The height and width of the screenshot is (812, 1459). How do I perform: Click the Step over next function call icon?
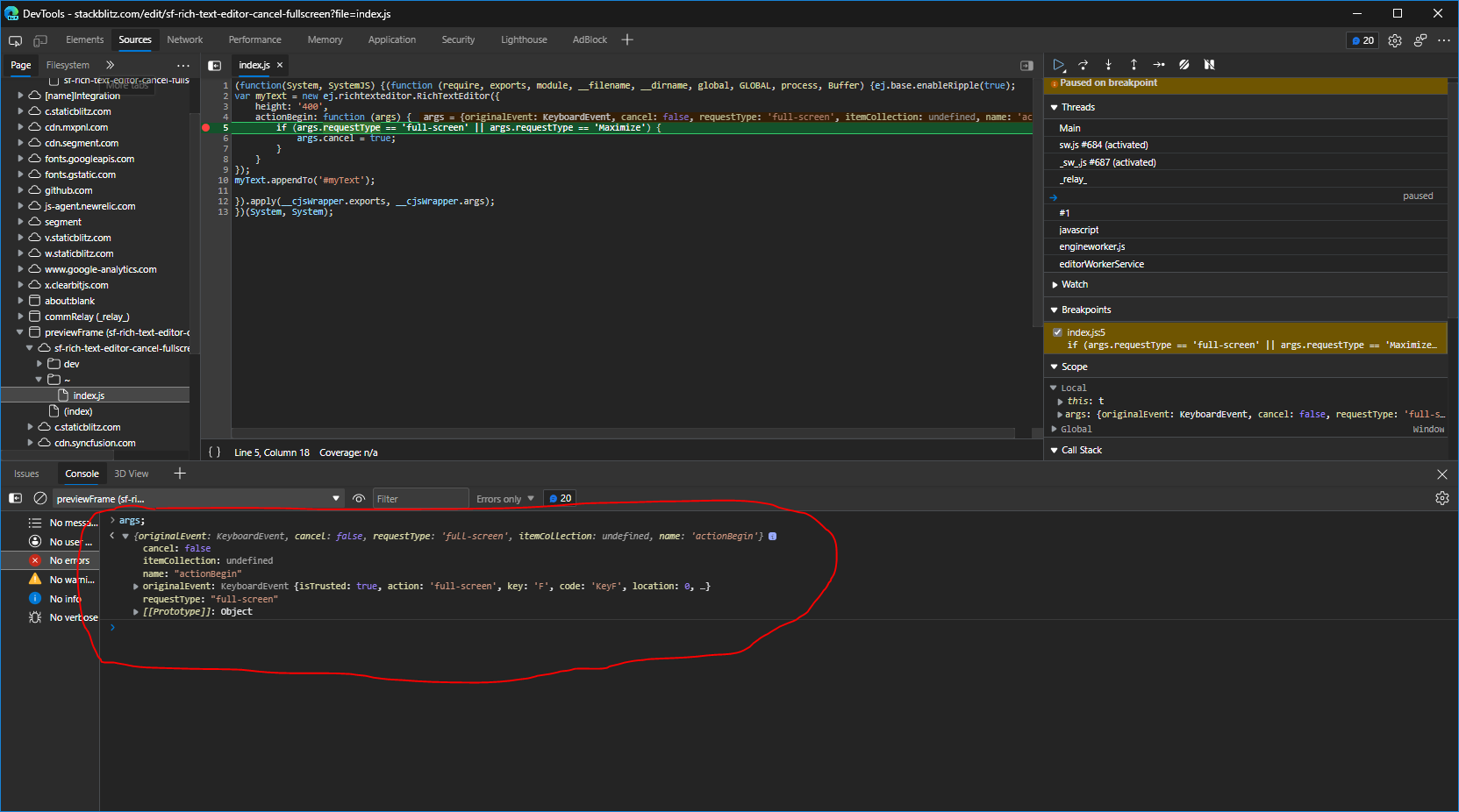[1084, 65]
